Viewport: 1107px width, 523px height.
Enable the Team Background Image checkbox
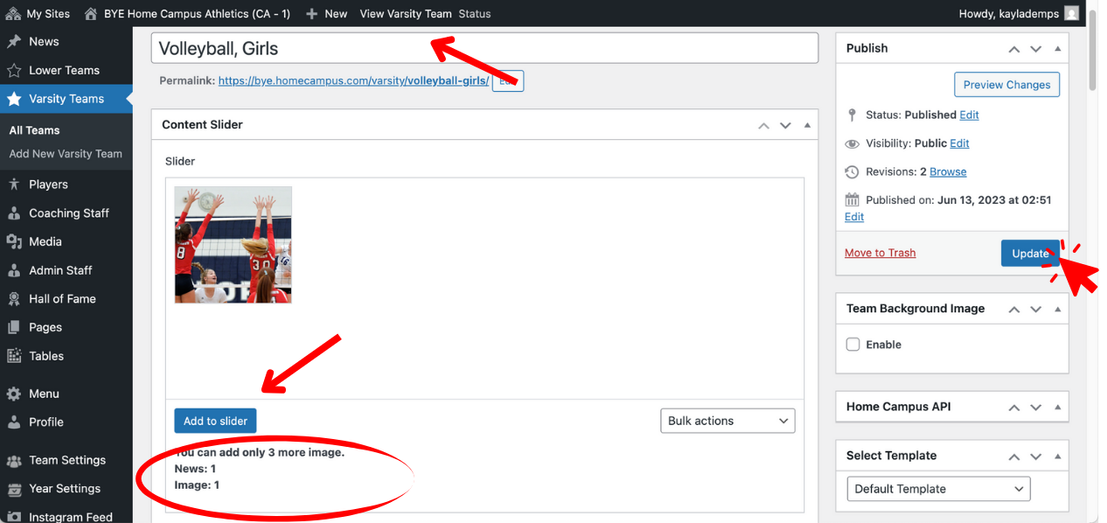click(x=853, y=345)
